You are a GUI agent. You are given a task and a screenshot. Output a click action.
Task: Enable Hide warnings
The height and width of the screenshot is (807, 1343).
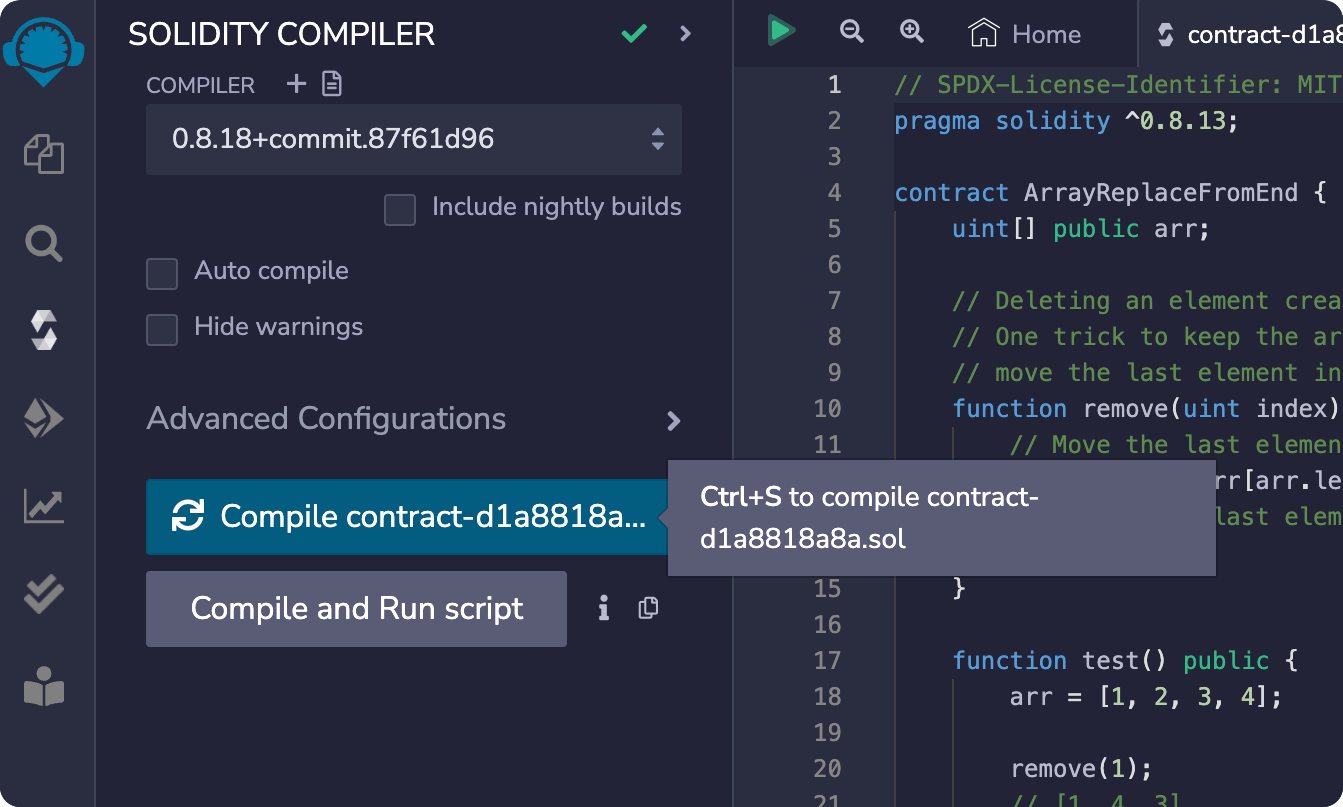(161, 329)
